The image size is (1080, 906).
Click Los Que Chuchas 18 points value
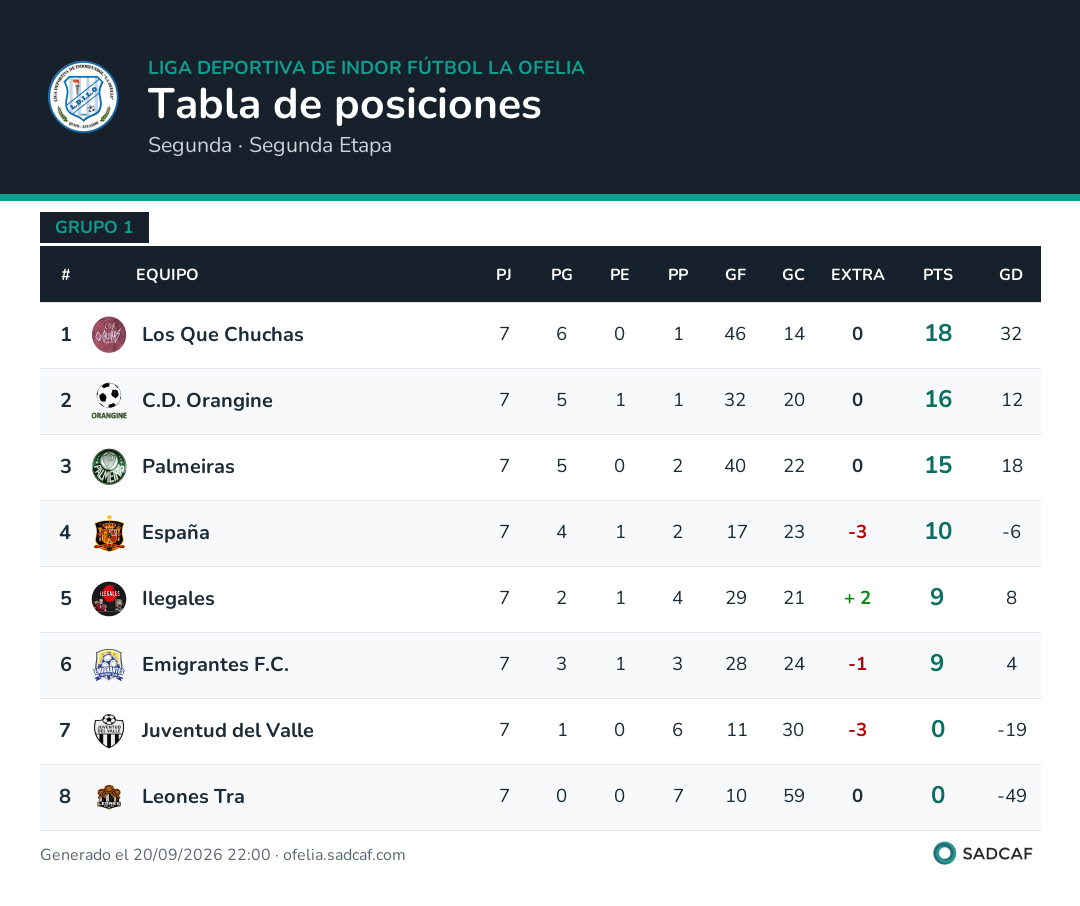point(938,333)
